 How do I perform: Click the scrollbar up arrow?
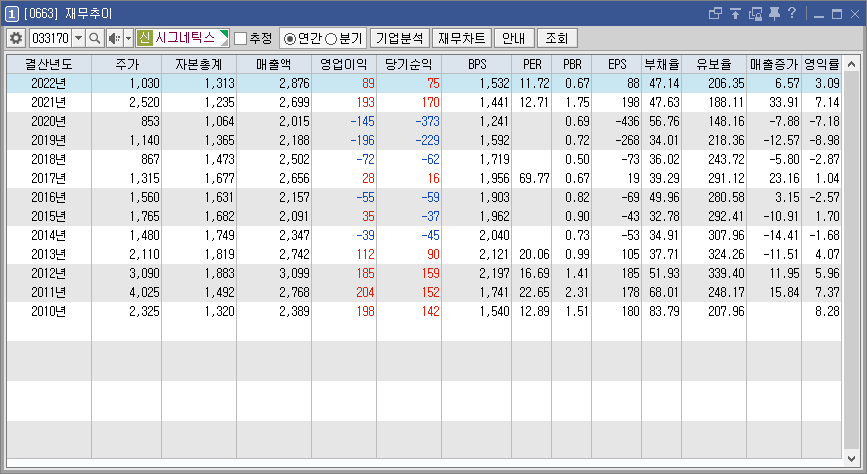(851, 64)
